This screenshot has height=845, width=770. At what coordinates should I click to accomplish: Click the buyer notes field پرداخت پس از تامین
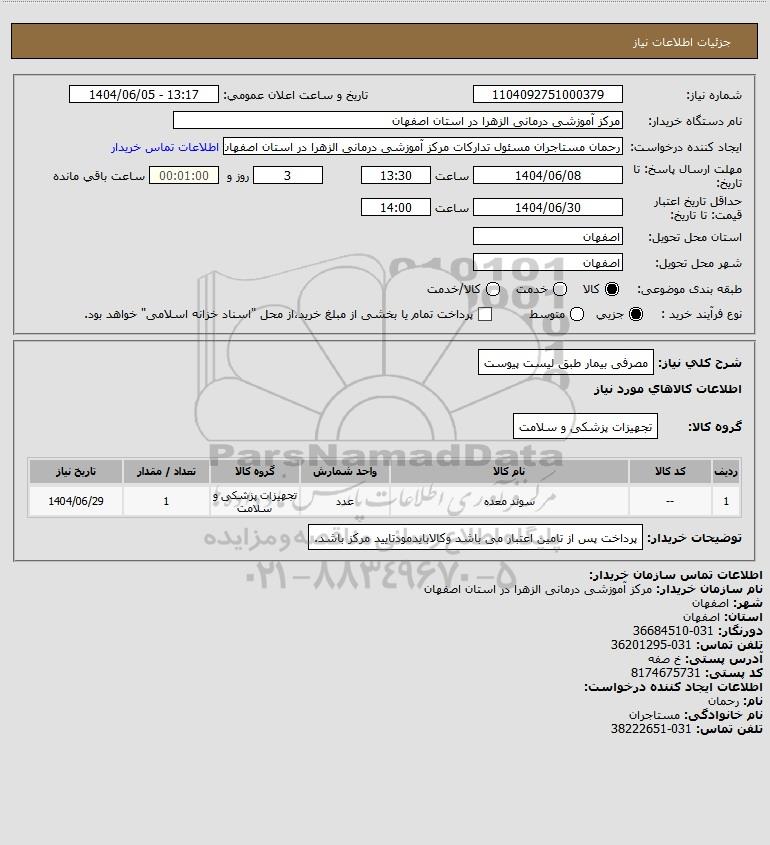pos(475,538)
